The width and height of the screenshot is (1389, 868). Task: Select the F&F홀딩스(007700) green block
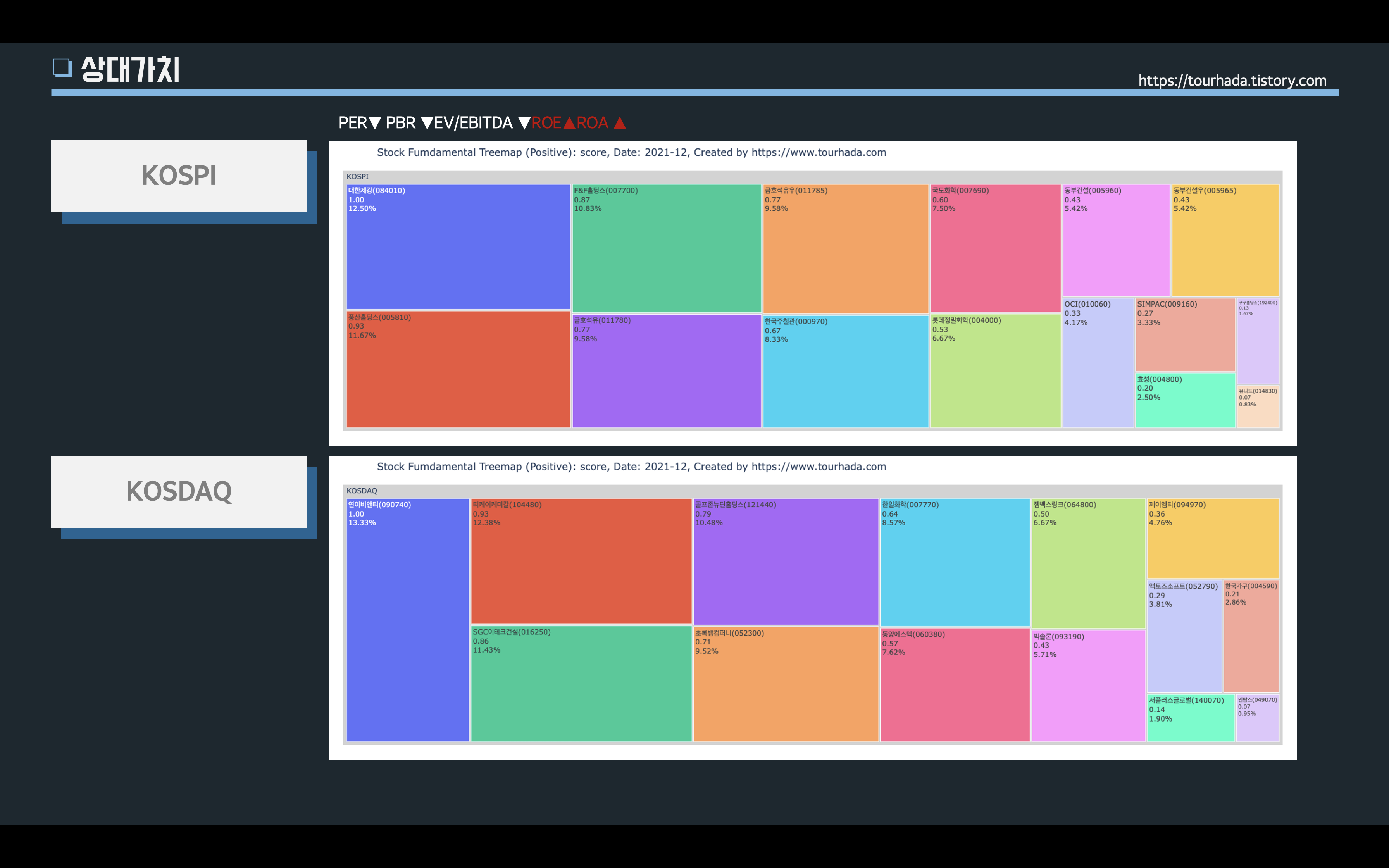click(x=666, y=248)
